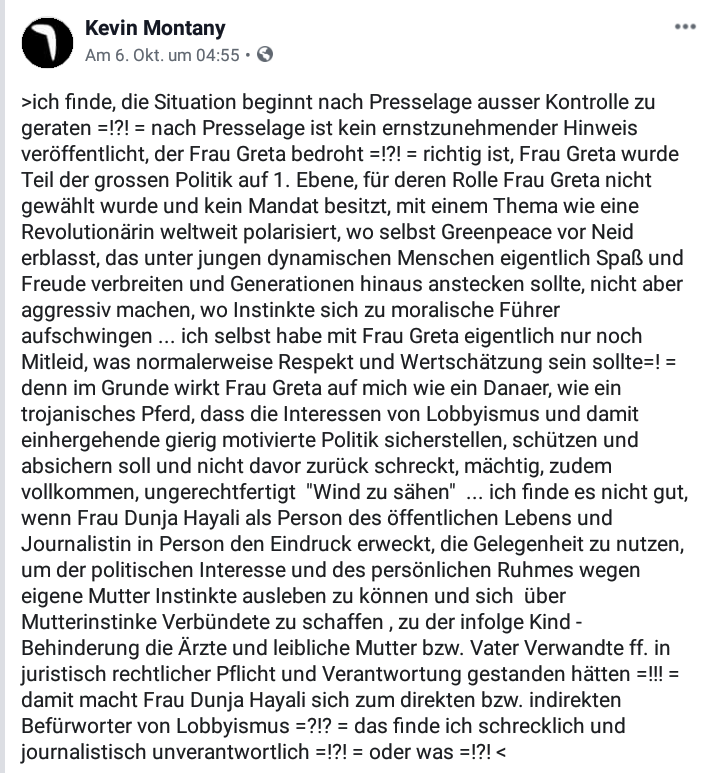Open Kevin Montany's profile via name

click(155, 28)
